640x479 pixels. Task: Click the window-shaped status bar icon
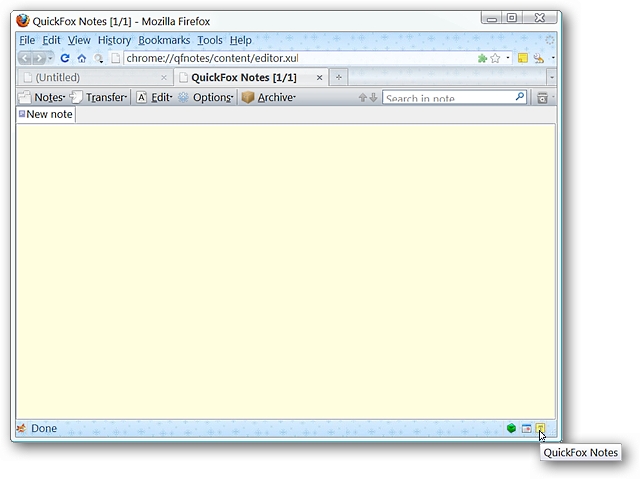click(x=527, y=428)
